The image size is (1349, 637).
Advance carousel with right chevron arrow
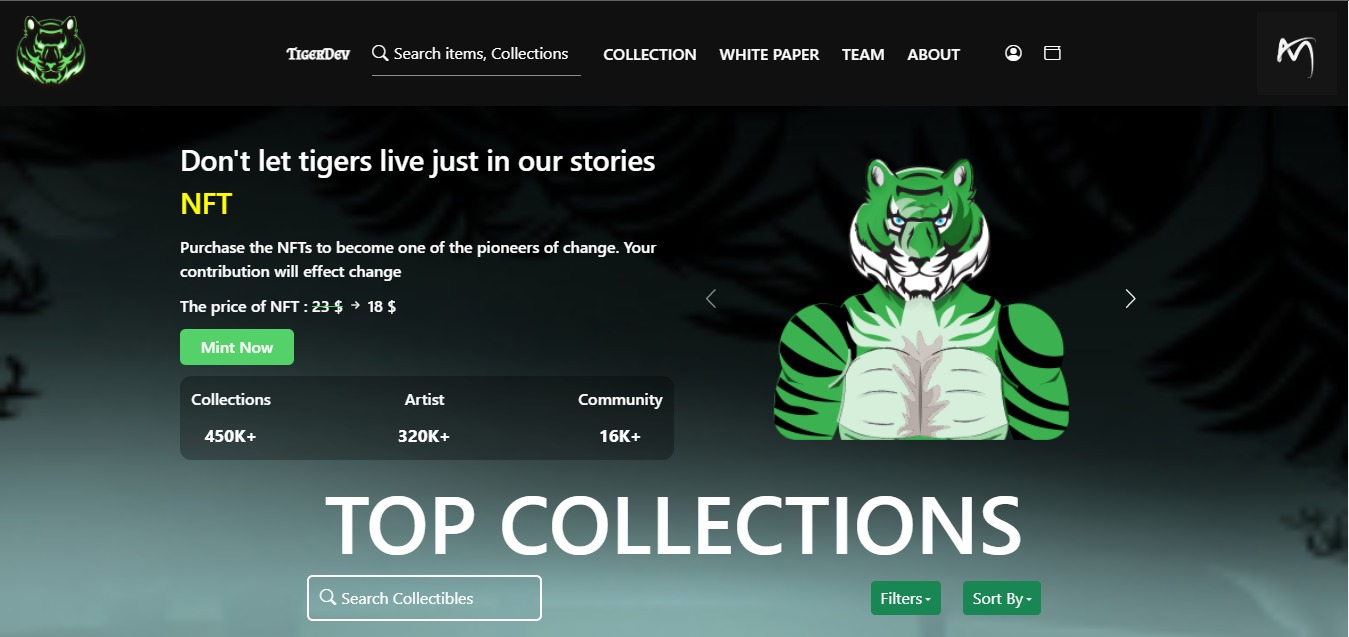tap(1130, 298)
